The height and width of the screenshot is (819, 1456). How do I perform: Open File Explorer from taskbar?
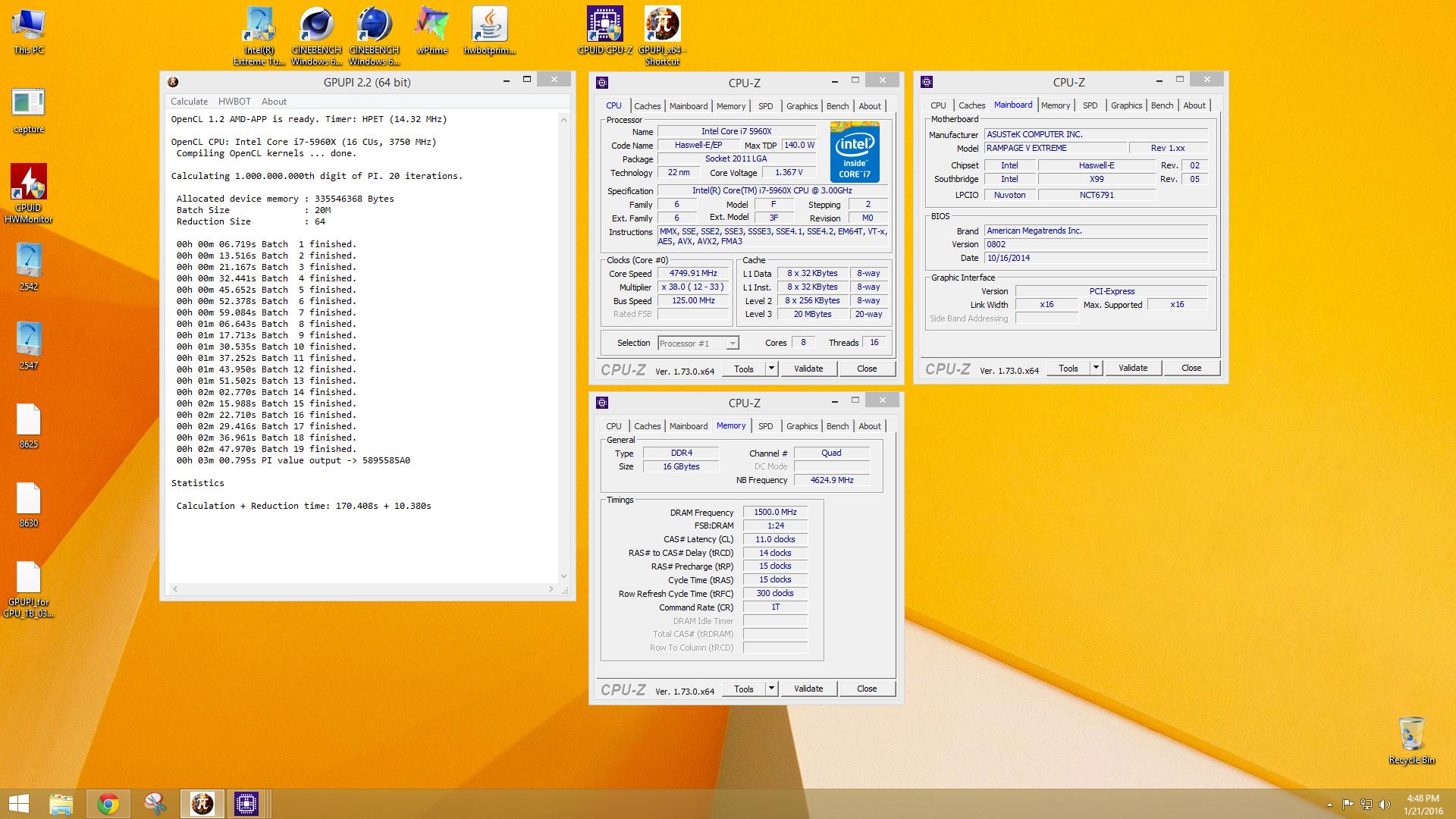tap(61, 804)
